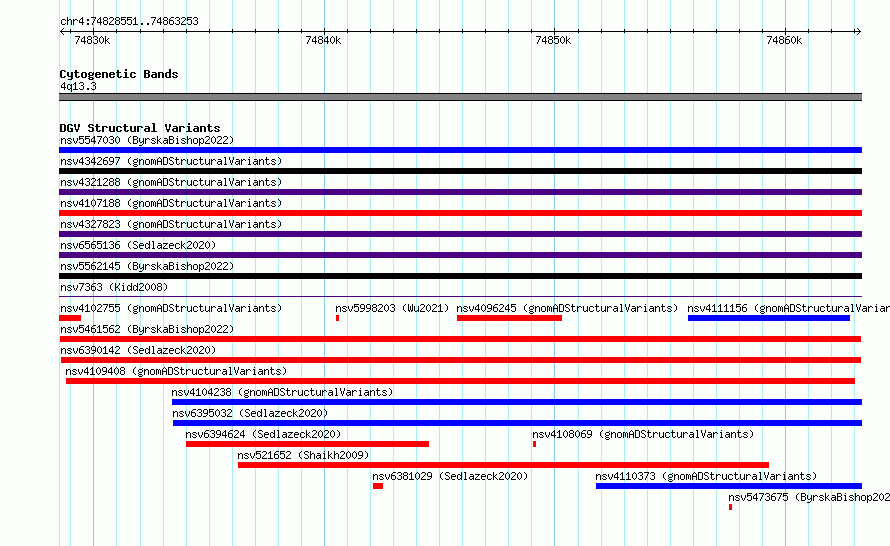Click the 74860k ruler label
The height and width of the screenshot is (546, 890).
784,40
